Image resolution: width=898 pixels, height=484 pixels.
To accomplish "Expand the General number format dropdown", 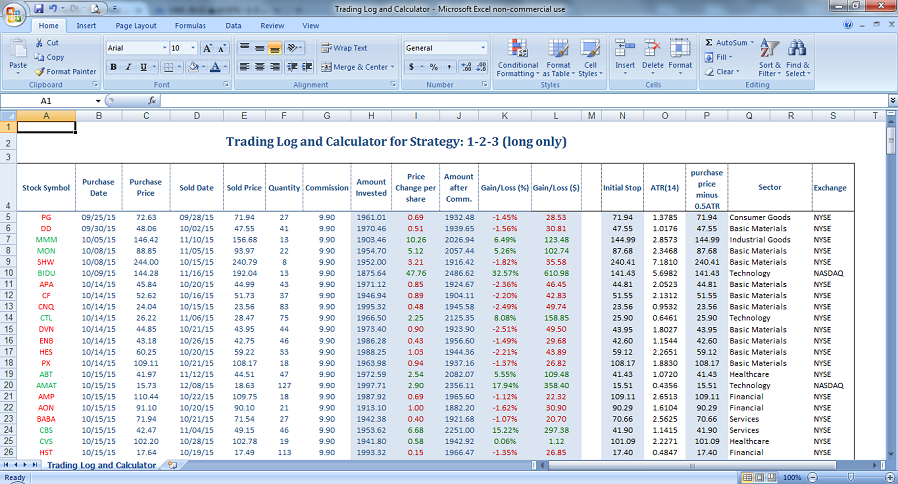I will (x=483, y=47).
